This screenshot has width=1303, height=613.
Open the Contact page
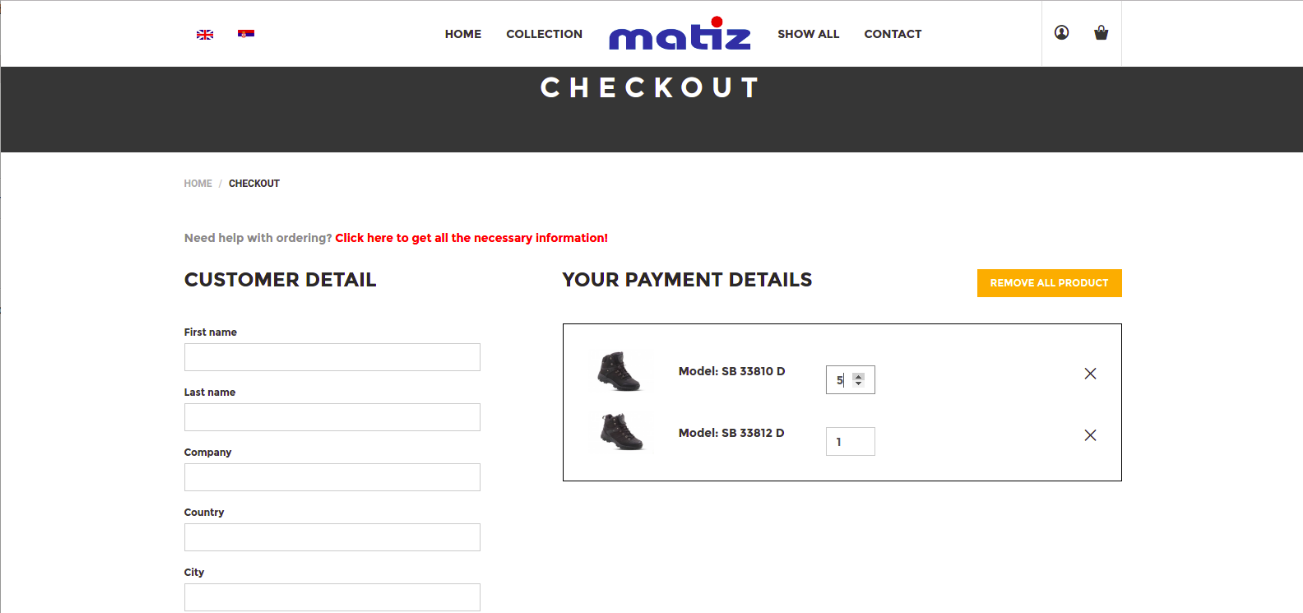[x=892, y=34]
